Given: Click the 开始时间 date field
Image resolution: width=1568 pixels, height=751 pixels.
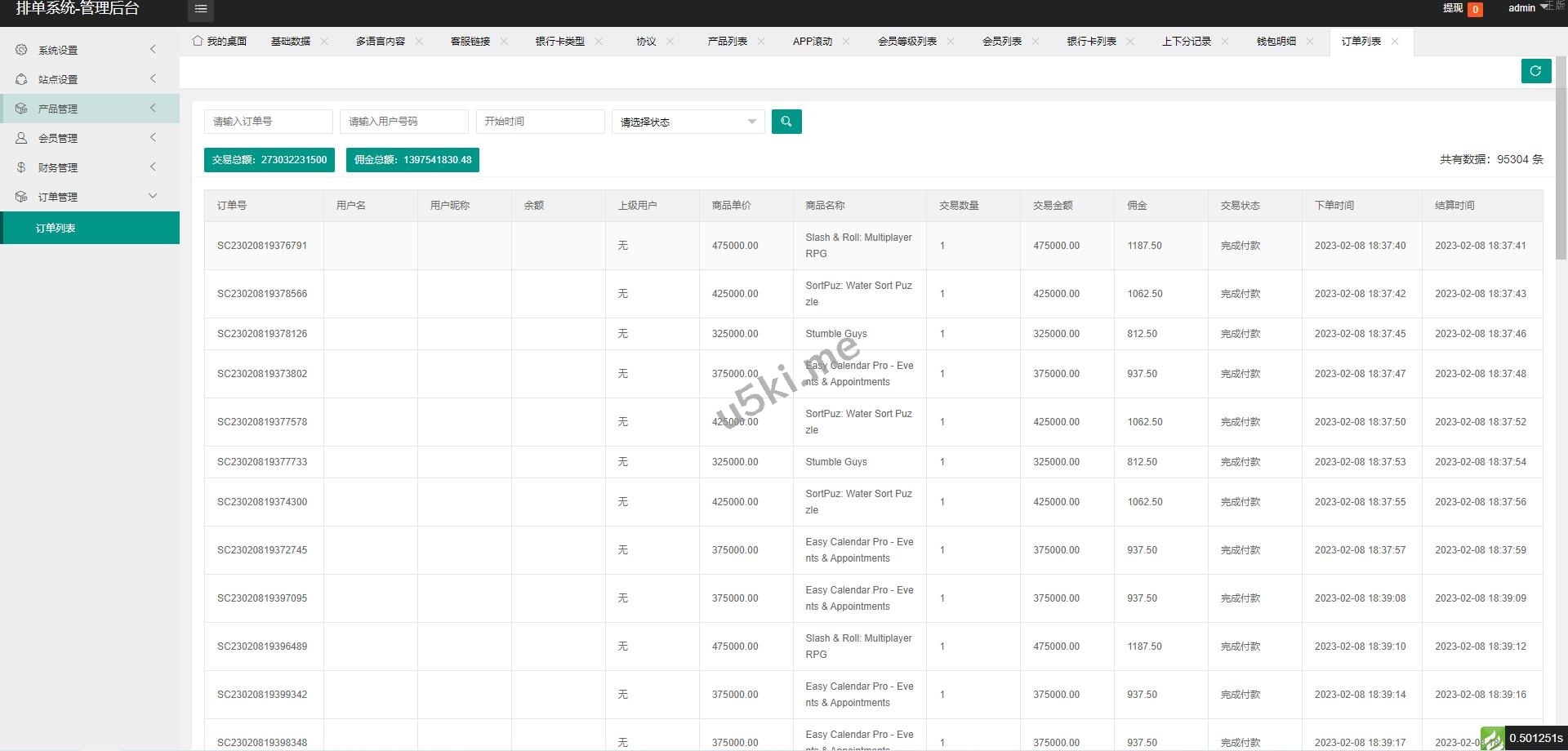Looking at the screenshot, I should pyautogui.click(x=540, y=122).
